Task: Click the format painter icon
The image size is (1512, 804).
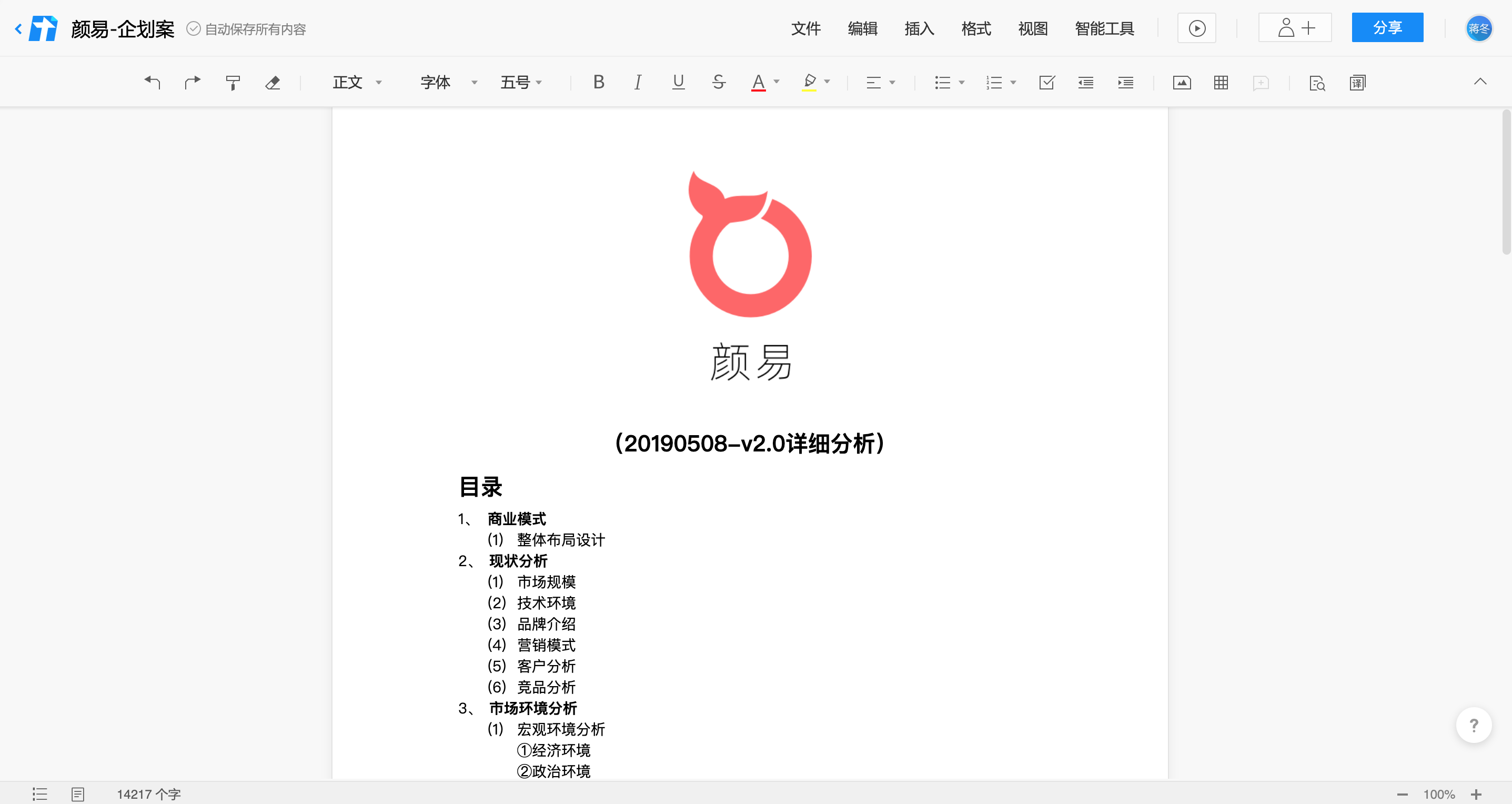Action: tap(233, 82)
